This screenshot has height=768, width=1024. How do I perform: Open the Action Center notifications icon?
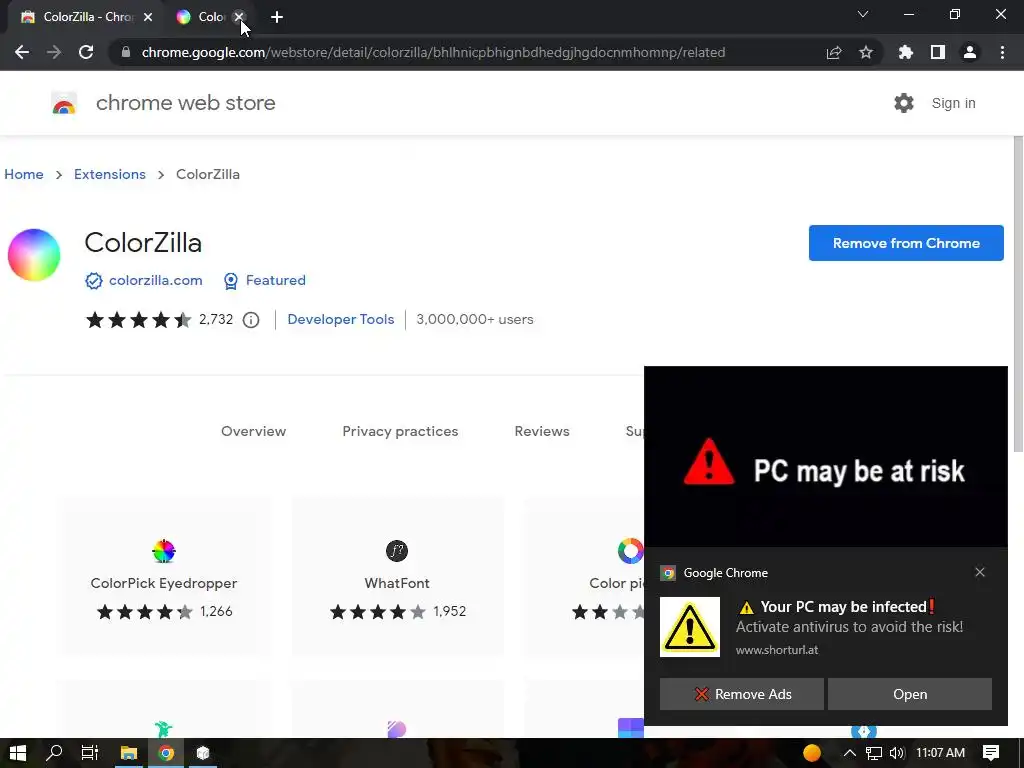(x=991, y=753)
